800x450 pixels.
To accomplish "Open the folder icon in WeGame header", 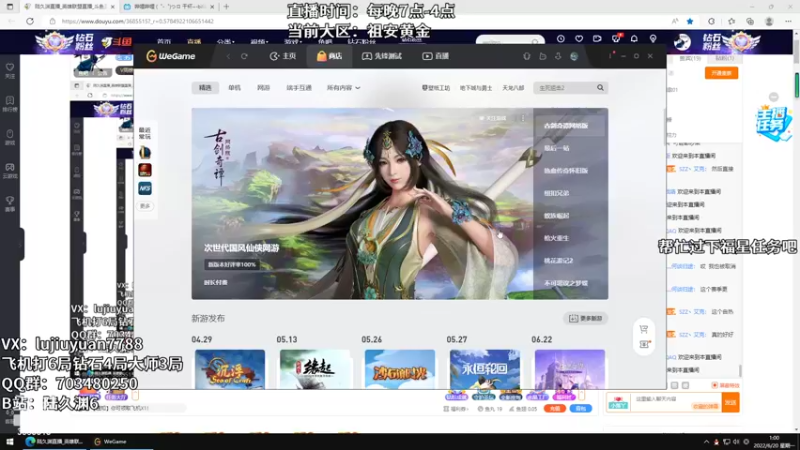I will [x=543, y=56].
